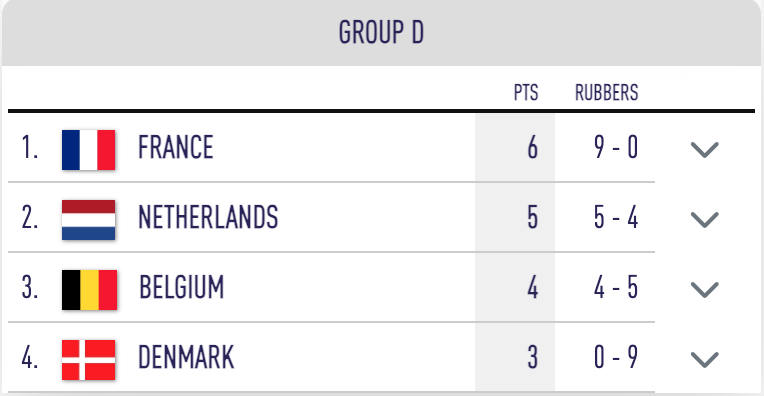Viewport: 764px width, 396px height.
Task: Click the GROUP D header
Action: pyautogui.click(x=382, y=33)
